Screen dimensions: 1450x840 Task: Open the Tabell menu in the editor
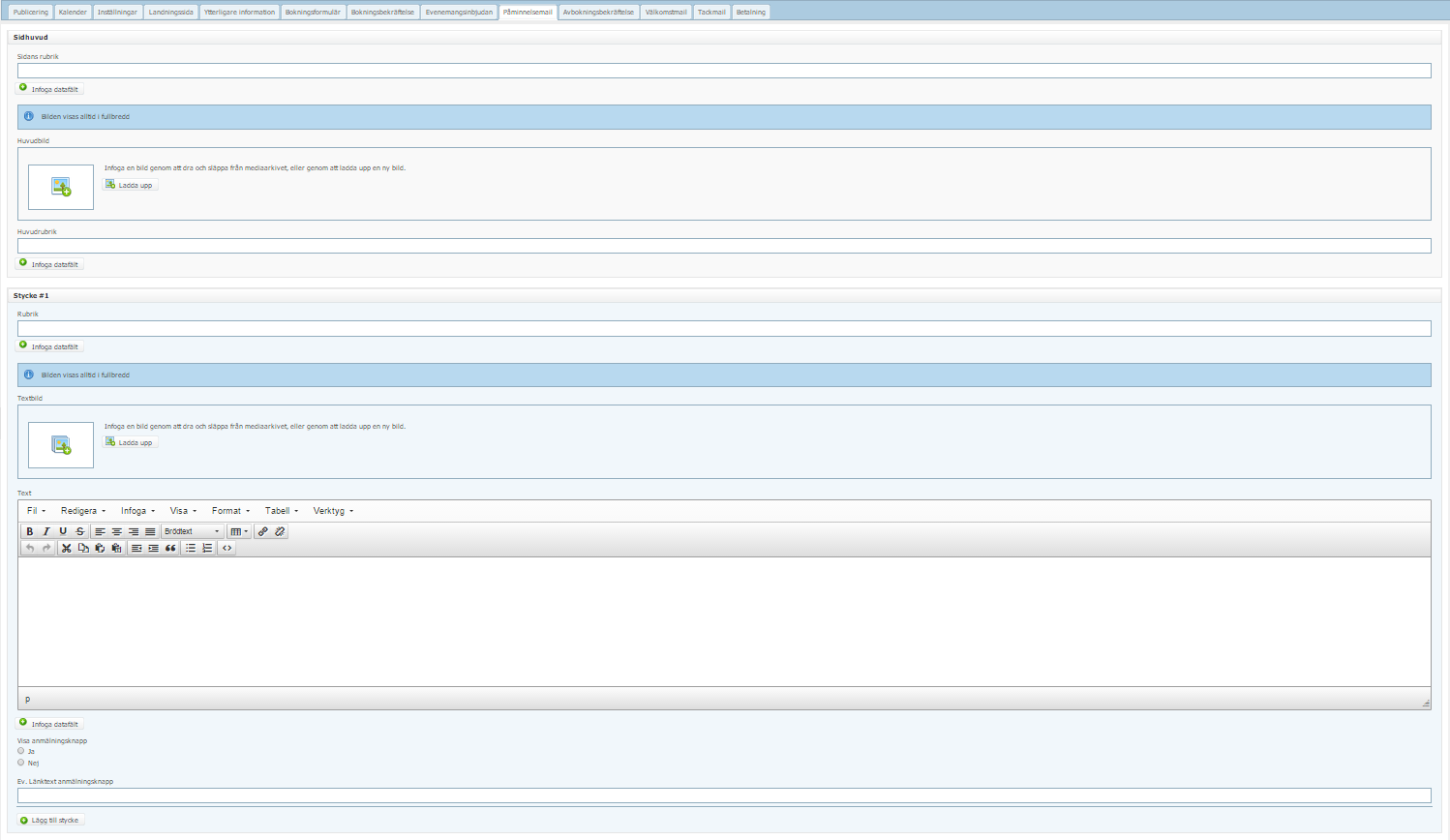(x=282, y=511)
